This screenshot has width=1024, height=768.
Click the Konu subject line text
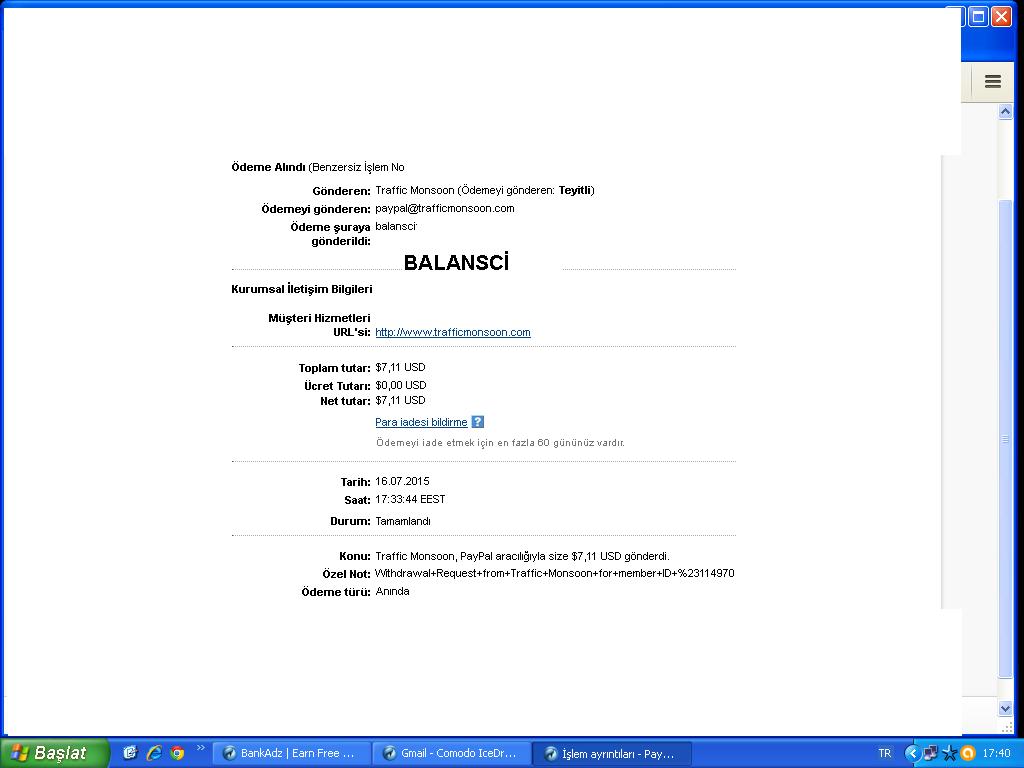point(522,556)
